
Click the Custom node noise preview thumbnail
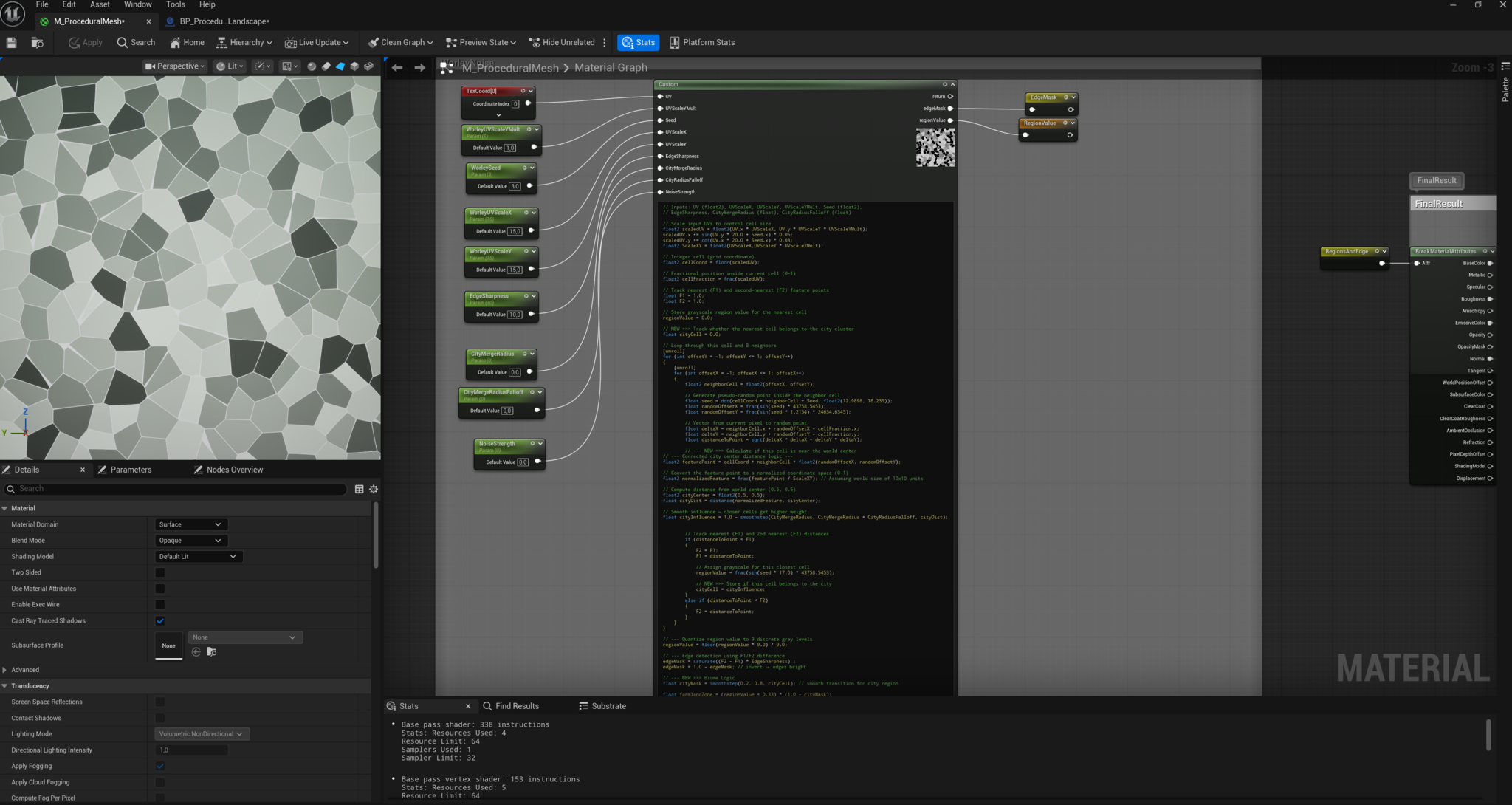[935, 147]
